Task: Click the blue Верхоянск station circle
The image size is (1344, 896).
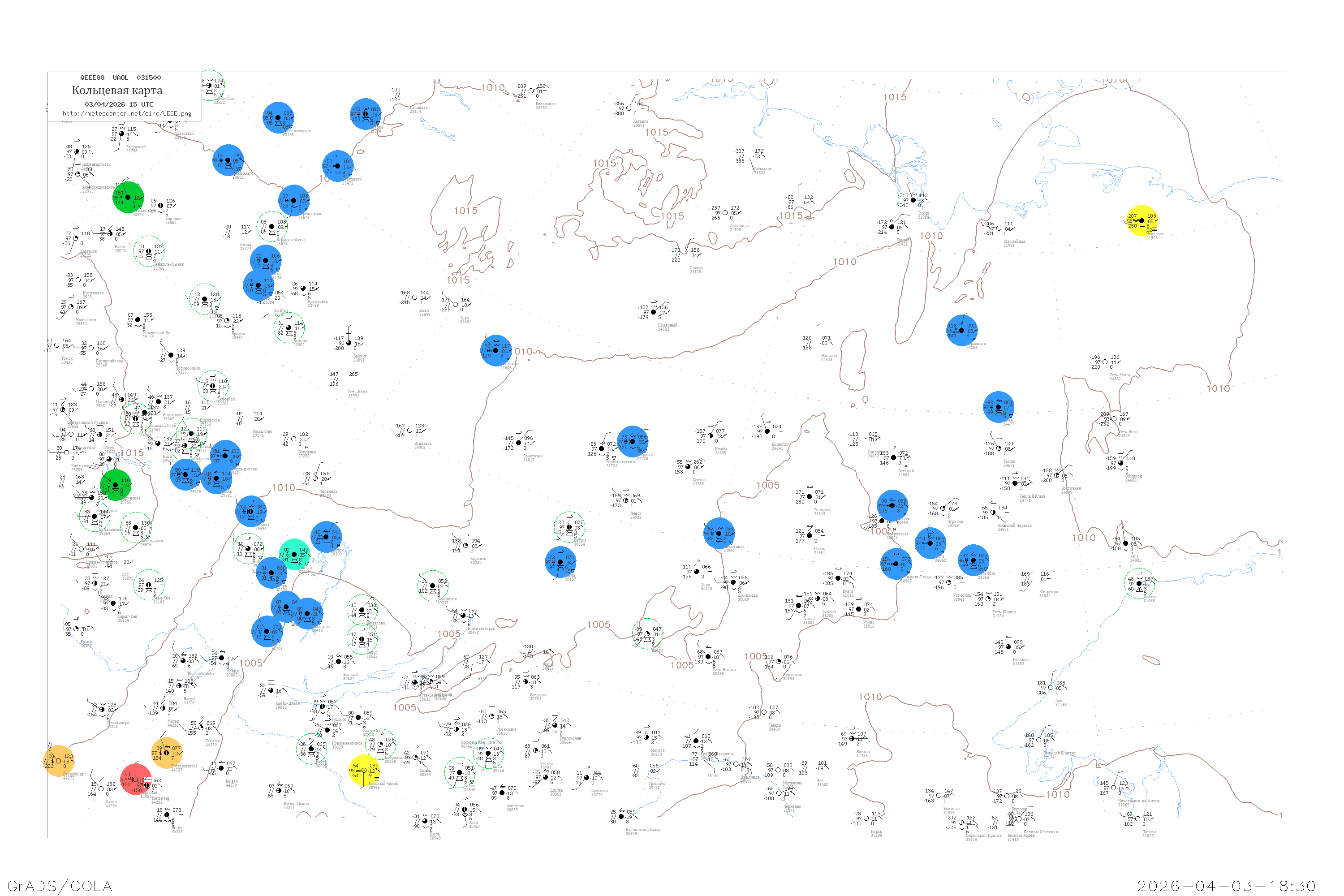Action: pyautogui.click(x=962, y=330)
